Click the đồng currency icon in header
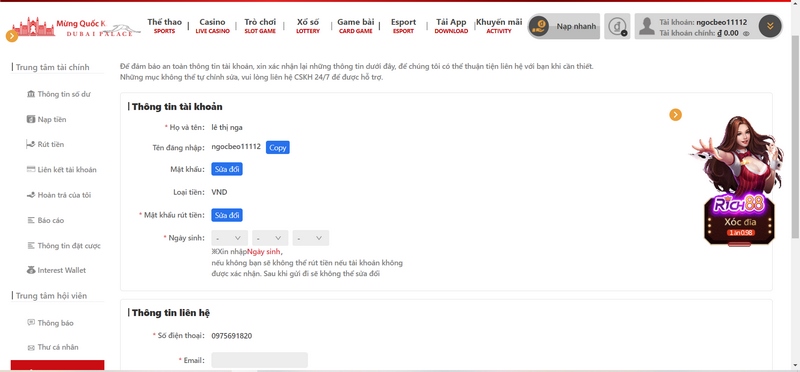This screenshot has height=372, width=800. [617, 26]
